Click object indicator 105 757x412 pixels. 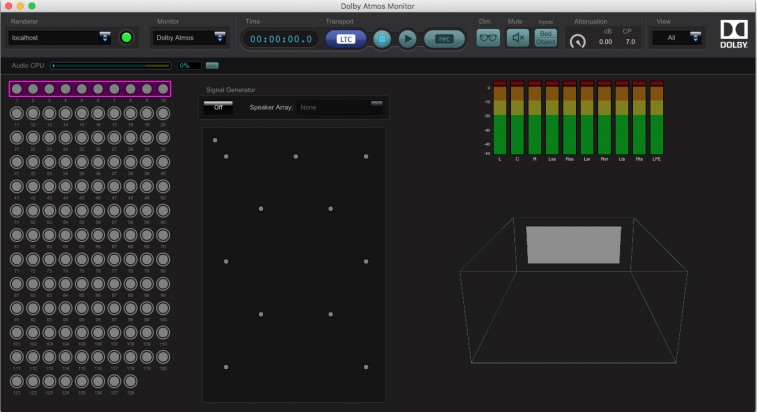(82, 332)
